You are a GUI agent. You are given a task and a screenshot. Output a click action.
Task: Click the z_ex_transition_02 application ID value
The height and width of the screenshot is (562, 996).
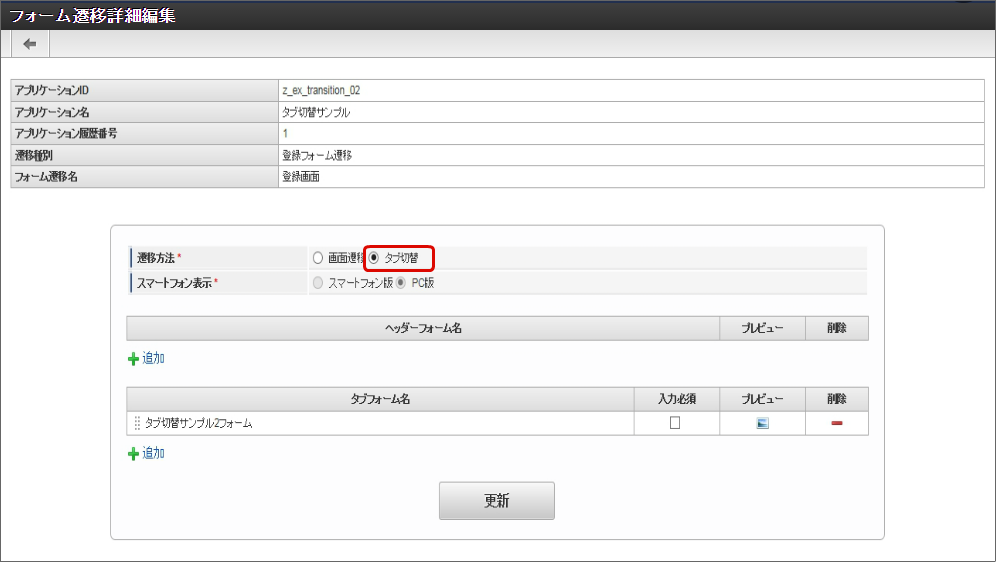click(321, 90)
